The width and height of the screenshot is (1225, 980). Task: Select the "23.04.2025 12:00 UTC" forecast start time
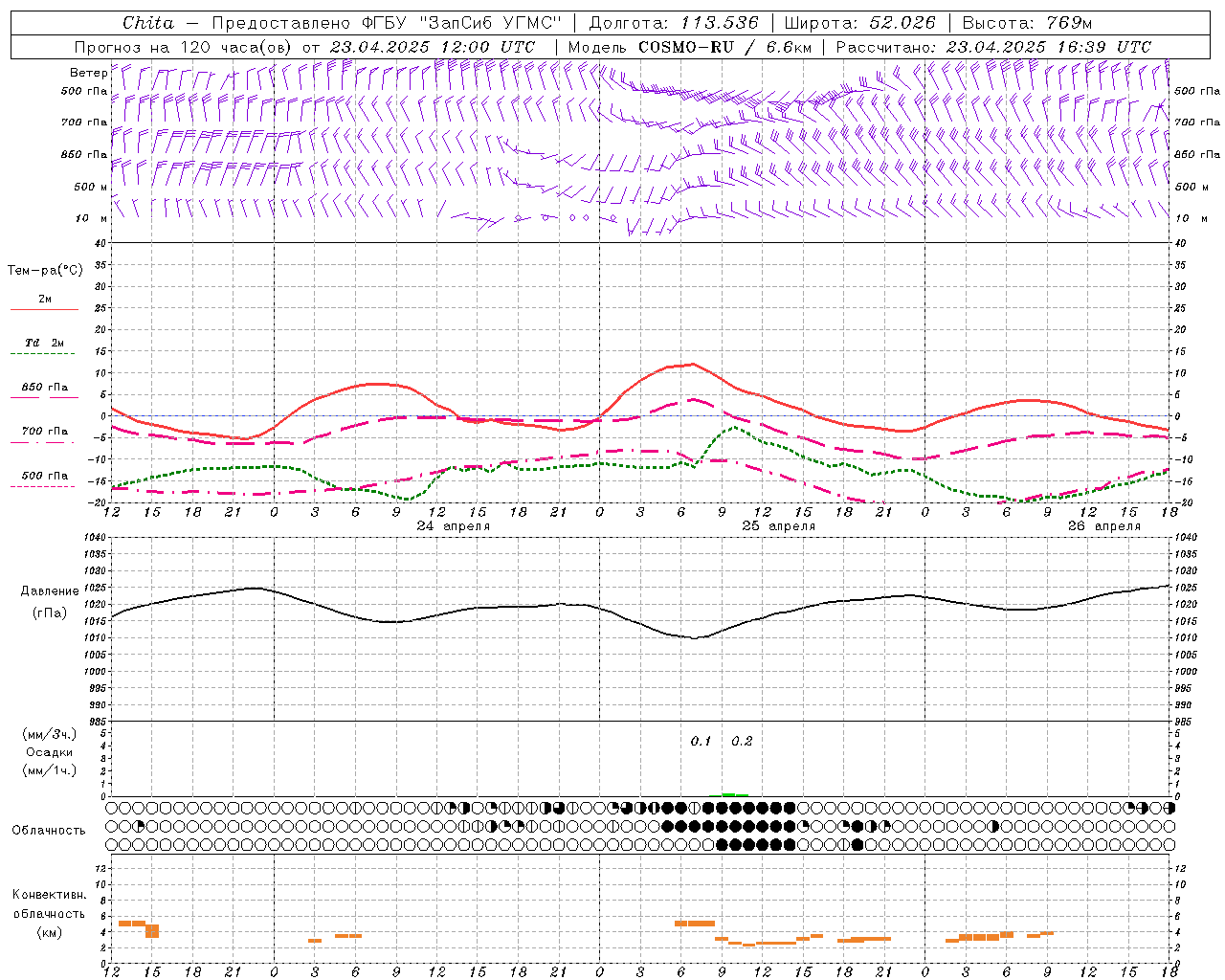pos(433,47)
